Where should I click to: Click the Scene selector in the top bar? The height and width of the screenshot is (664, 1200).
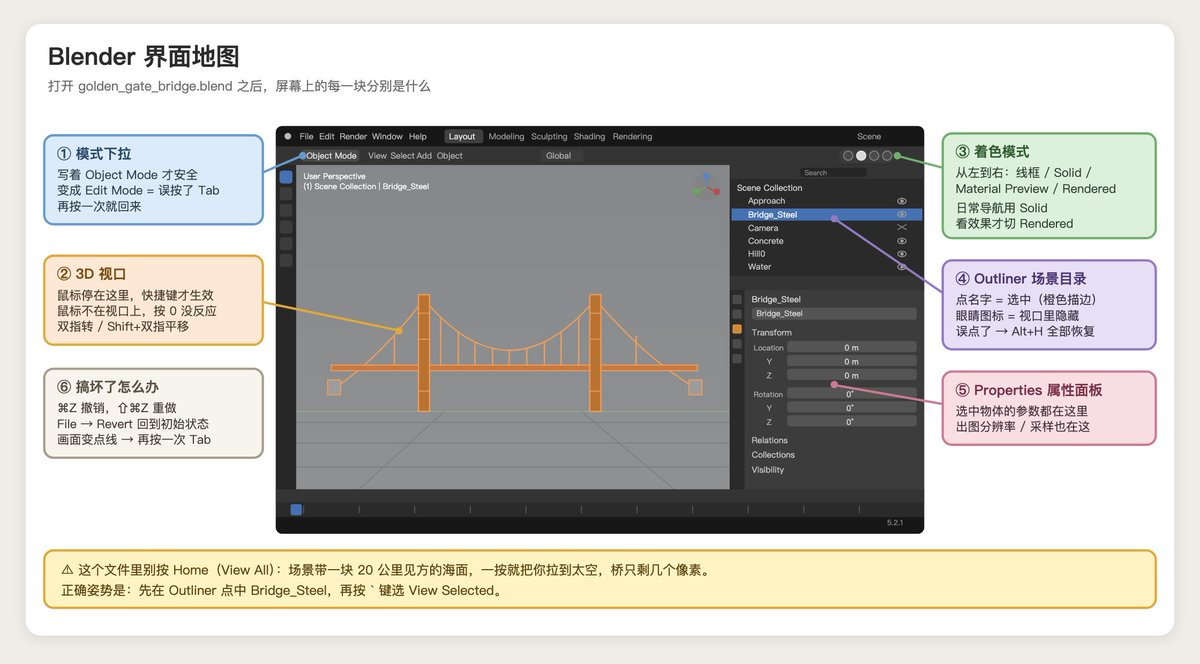(869, 137)
